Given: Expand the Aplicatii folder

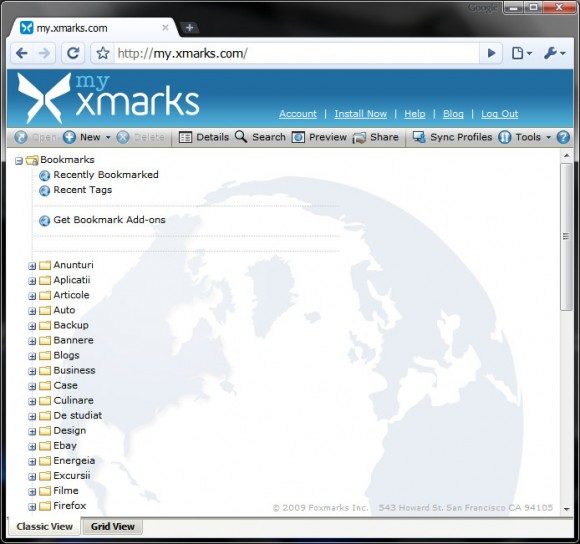Looking at the screenshot, I should tap(32, 281).
